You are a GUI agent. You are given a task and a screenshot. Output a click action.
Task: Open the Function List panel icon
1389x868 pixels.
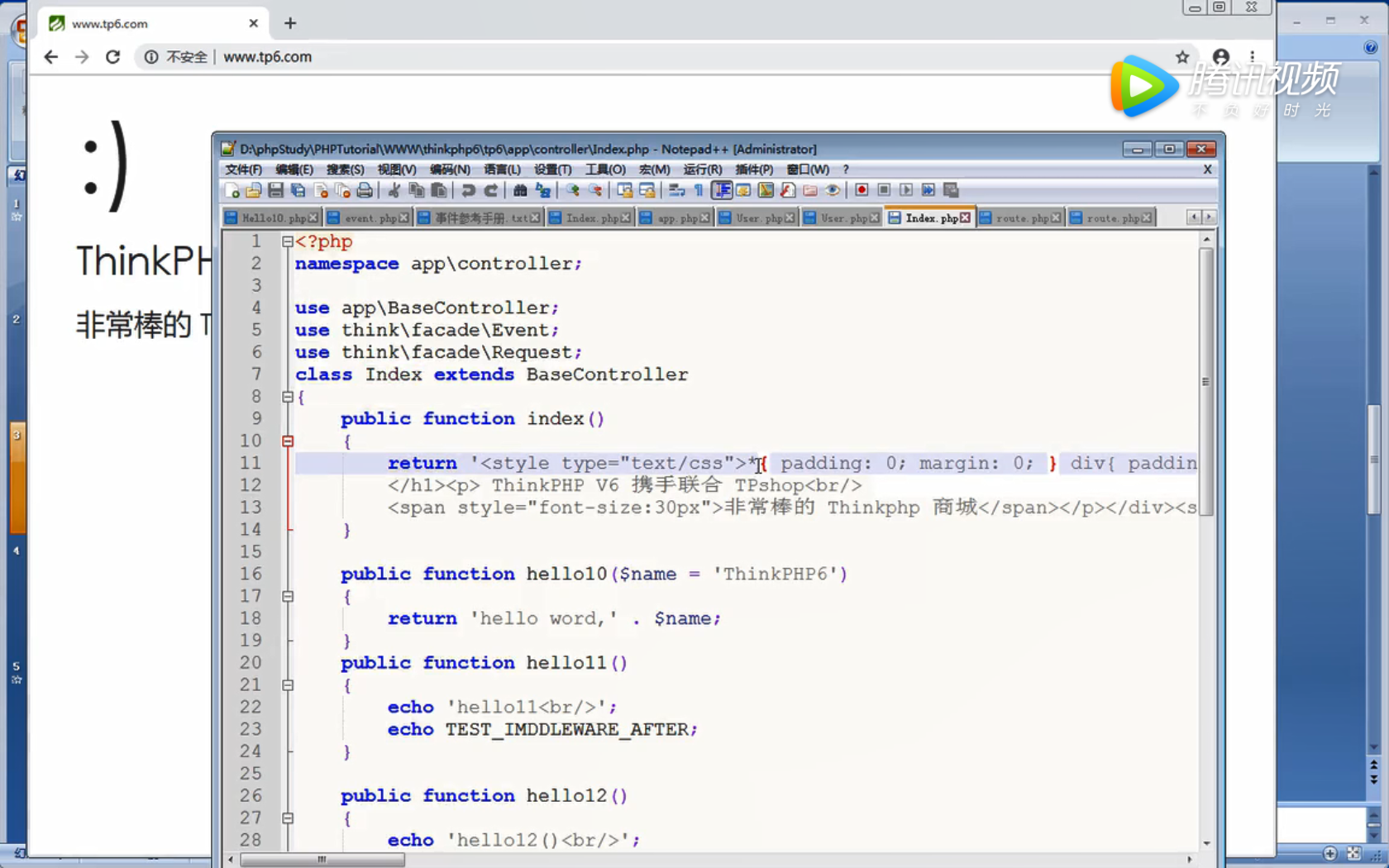tap(788, 191)
